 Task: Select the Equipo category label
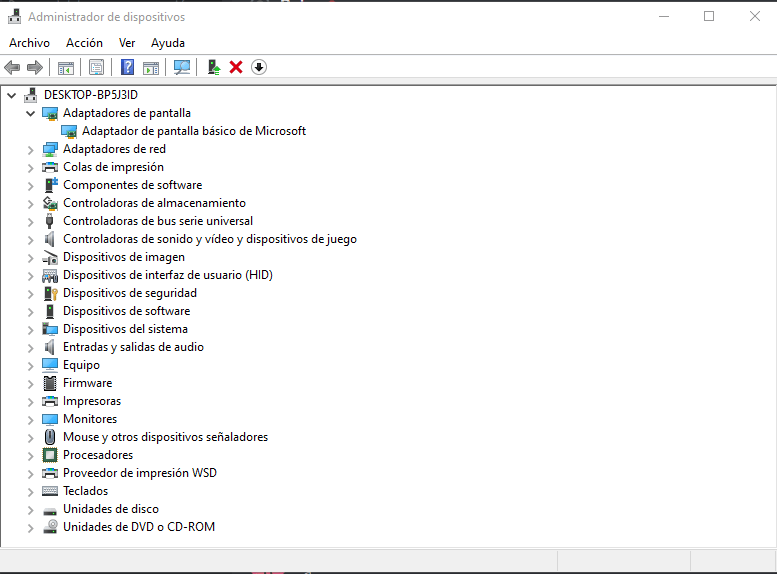click(81, 365)
